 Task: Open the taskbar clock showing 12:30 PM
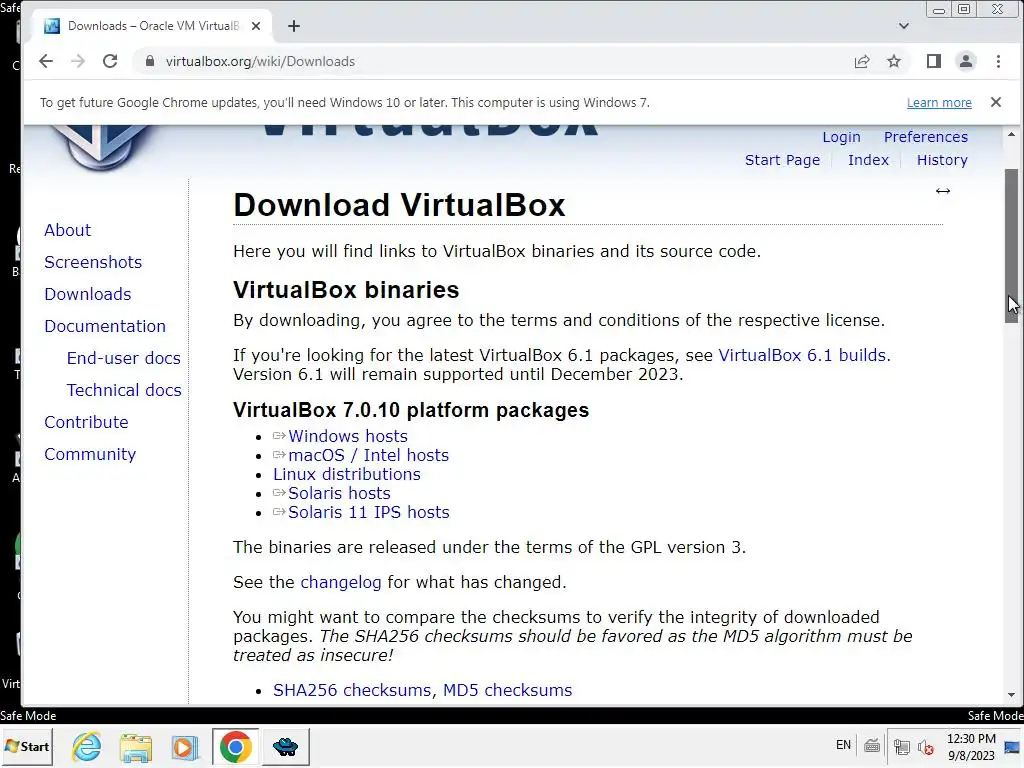click(972, 747)
